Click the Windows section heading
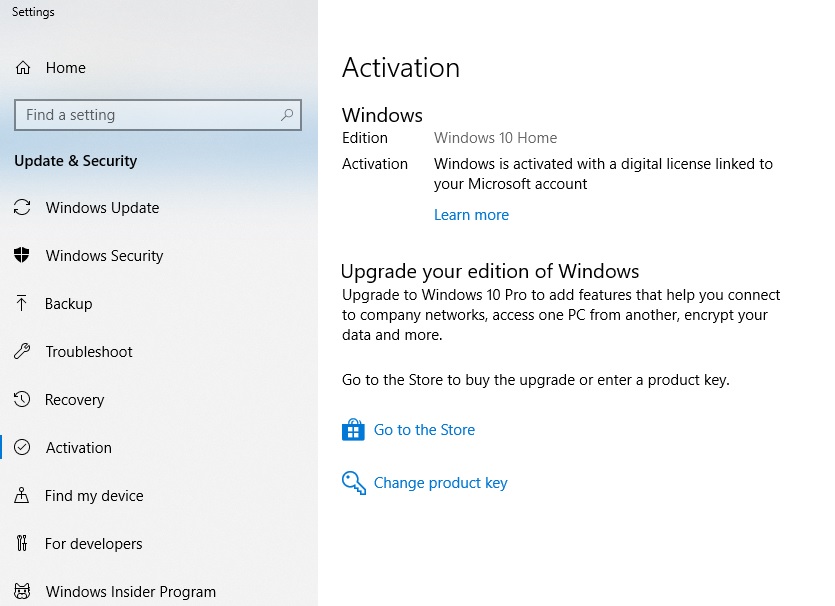Viewport: 835px width, 606px height. pyautogui.click(x=382, y=115)
